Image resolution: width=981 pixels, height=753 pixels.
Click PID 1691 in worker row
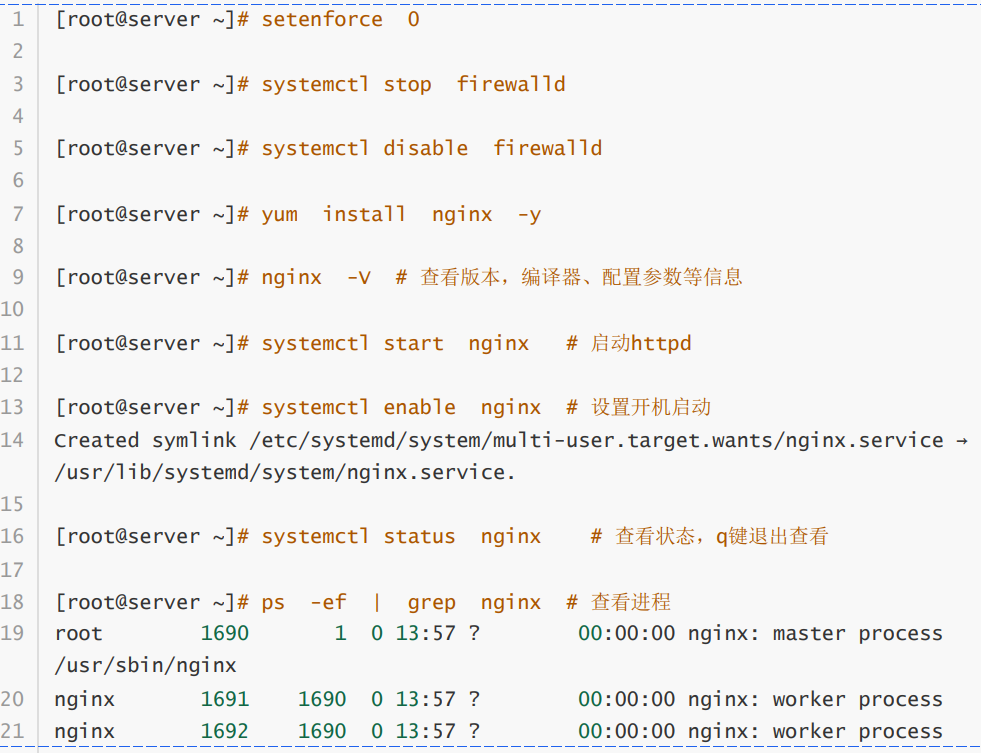pyautogui.click(x=225, y=699)
